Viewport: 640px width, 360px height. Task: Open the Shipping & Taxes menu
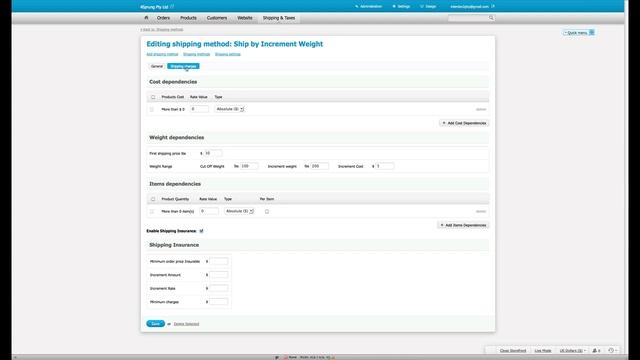[x=279, y=18]
